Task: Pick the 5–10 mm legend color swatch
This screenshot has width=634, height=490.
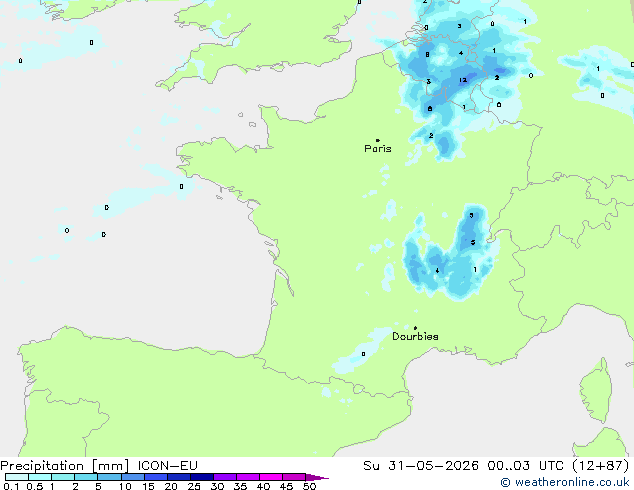Action: click(x=109, y=477)
